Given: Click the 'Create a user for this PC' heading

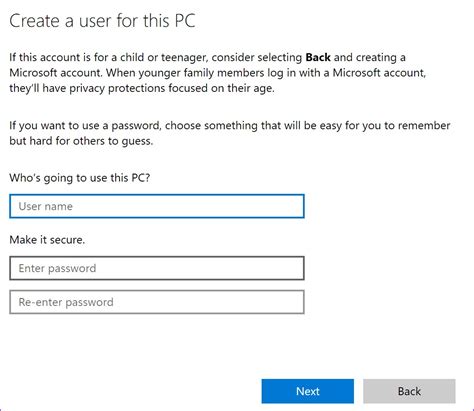Looking at the screenshot, I should [102, 21].
